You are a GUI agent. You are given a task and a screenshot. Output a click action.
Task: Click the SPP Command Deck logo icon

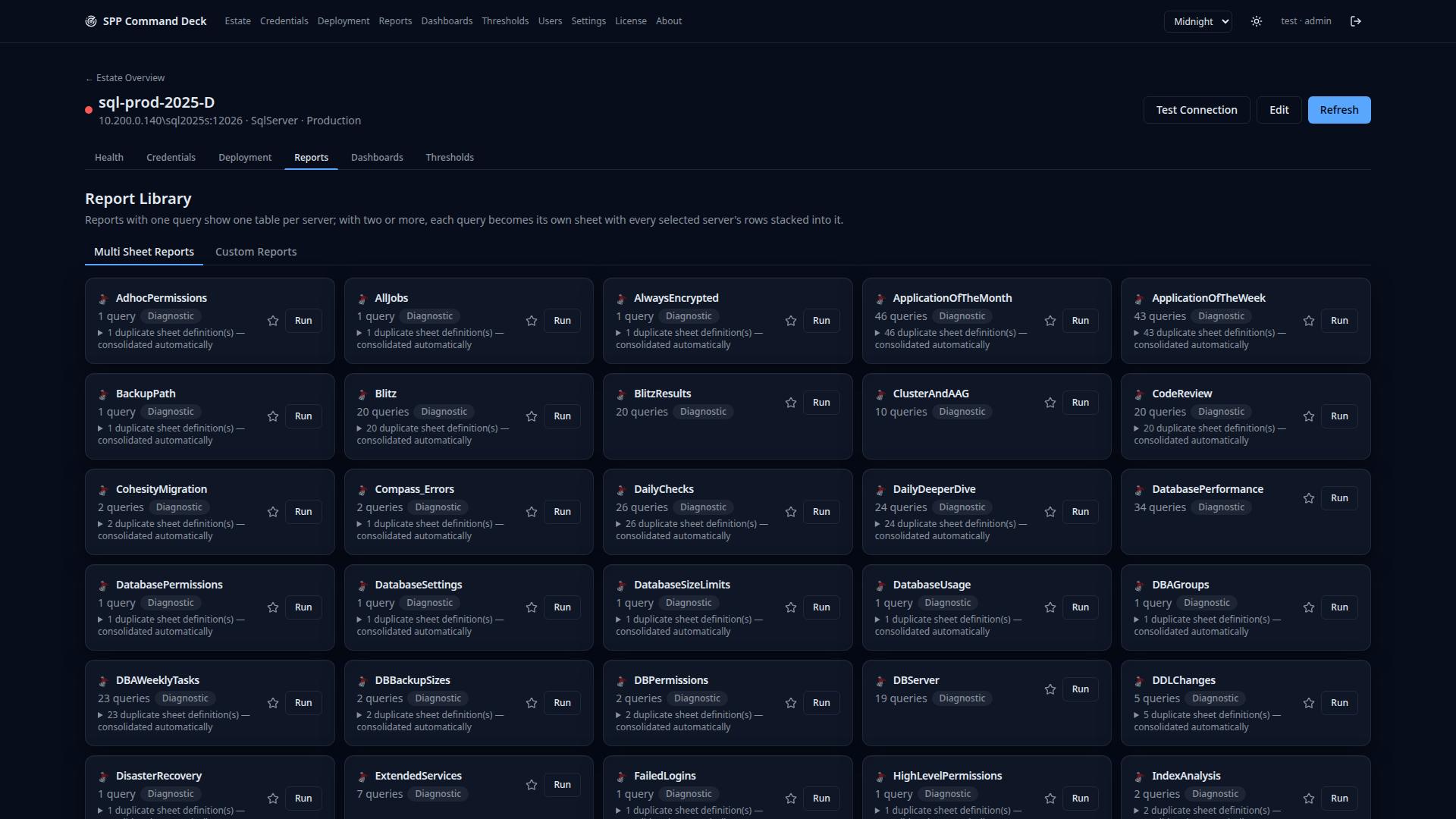(91, 21)
